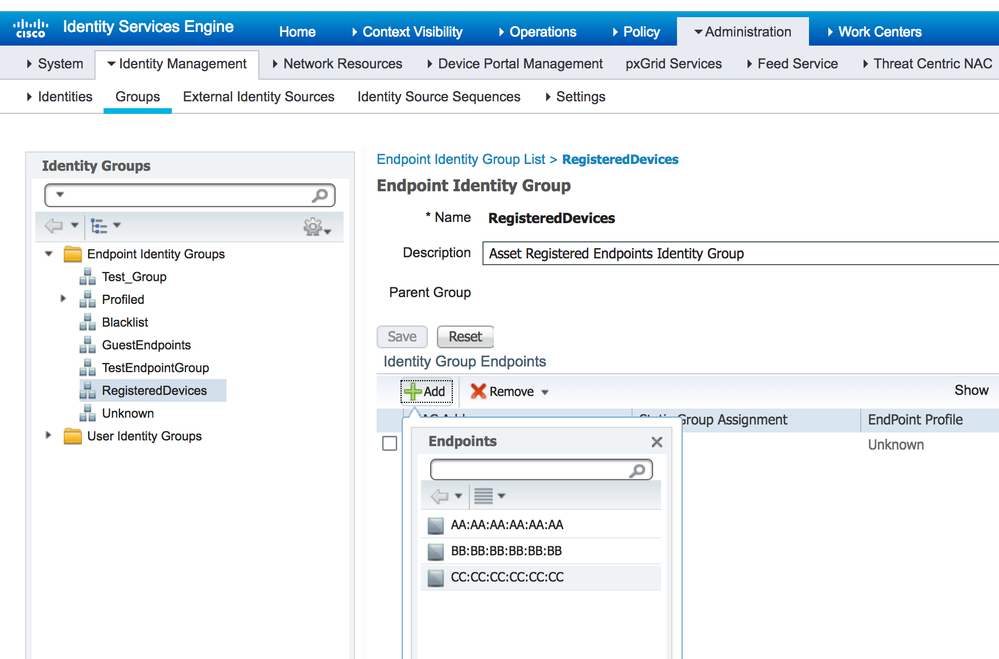Open the Administration menu
This screenshot has height=659, width=999.
pyautogui.click(x=743, y=32)
